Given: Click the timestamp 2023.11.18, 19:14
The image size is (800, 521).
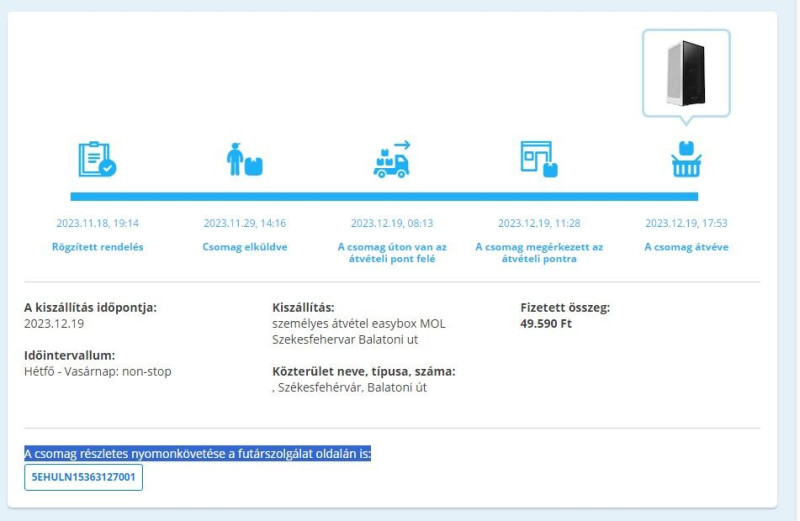Looking at the screenshot, I should point(97,223).
